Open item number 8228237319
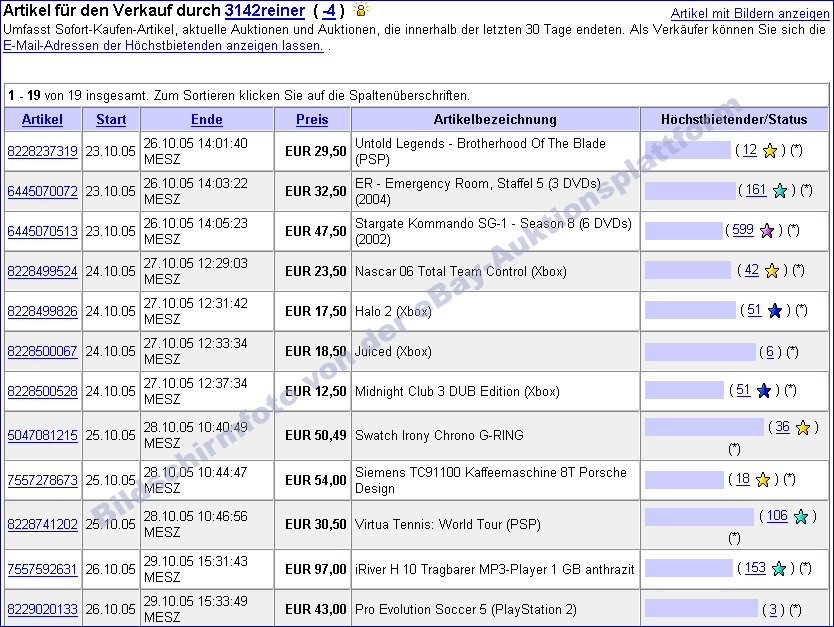The image size is (834, 627). (x=43, y=152)
